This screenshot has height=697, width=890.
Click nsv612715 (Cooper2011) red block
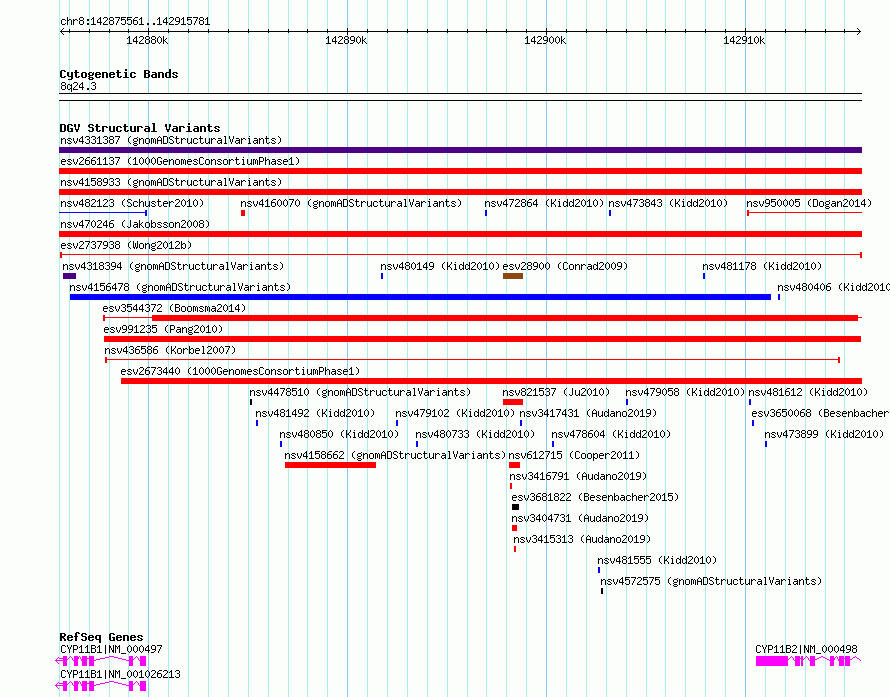point(514,465)
